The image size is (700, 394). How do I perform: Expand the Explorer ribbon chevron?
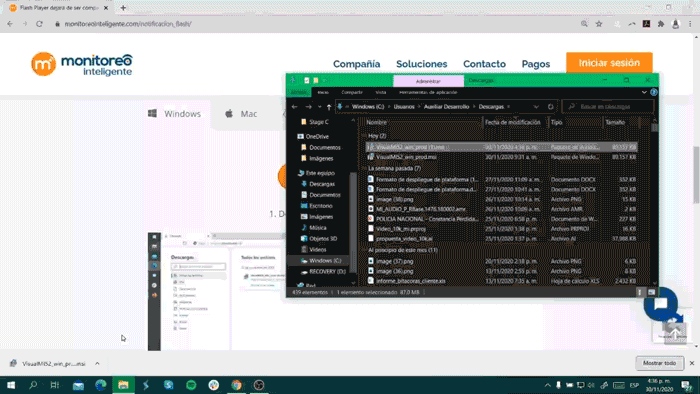point(644,92)
